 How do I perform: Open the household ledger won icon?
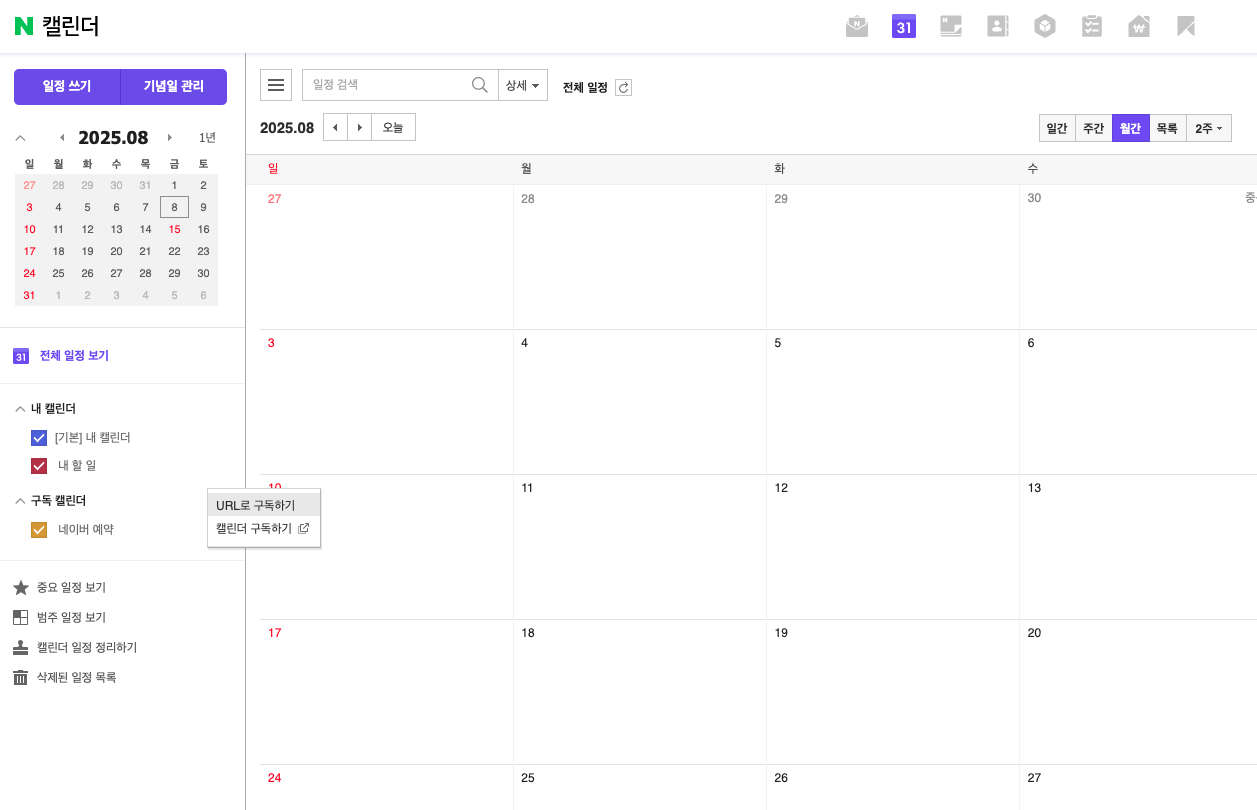[1139, 27]
